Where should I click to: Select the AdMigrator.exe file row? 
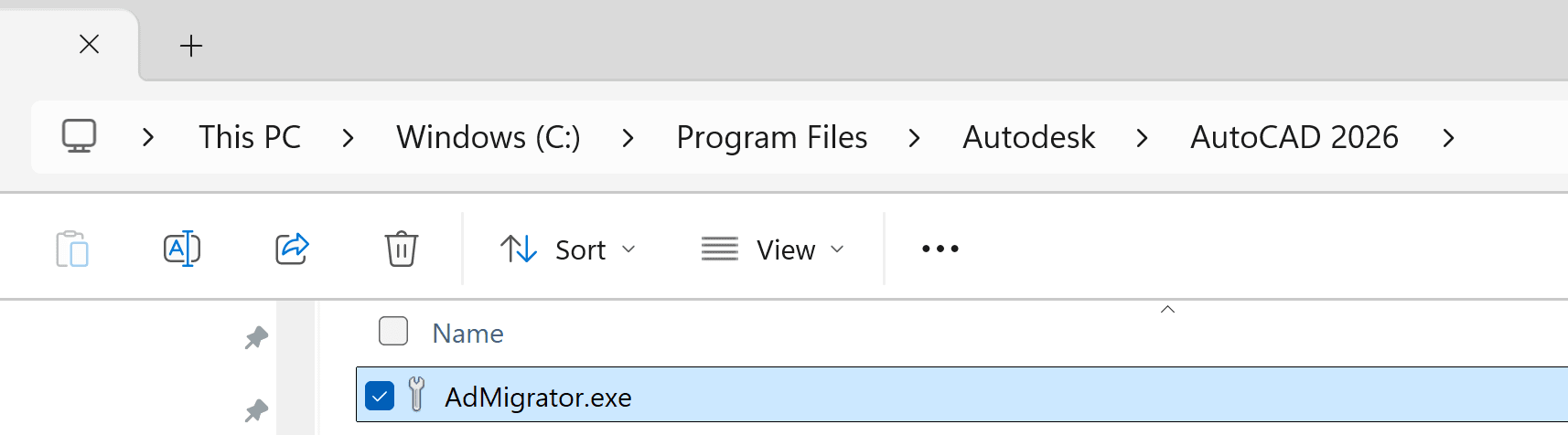coord(961,395)
